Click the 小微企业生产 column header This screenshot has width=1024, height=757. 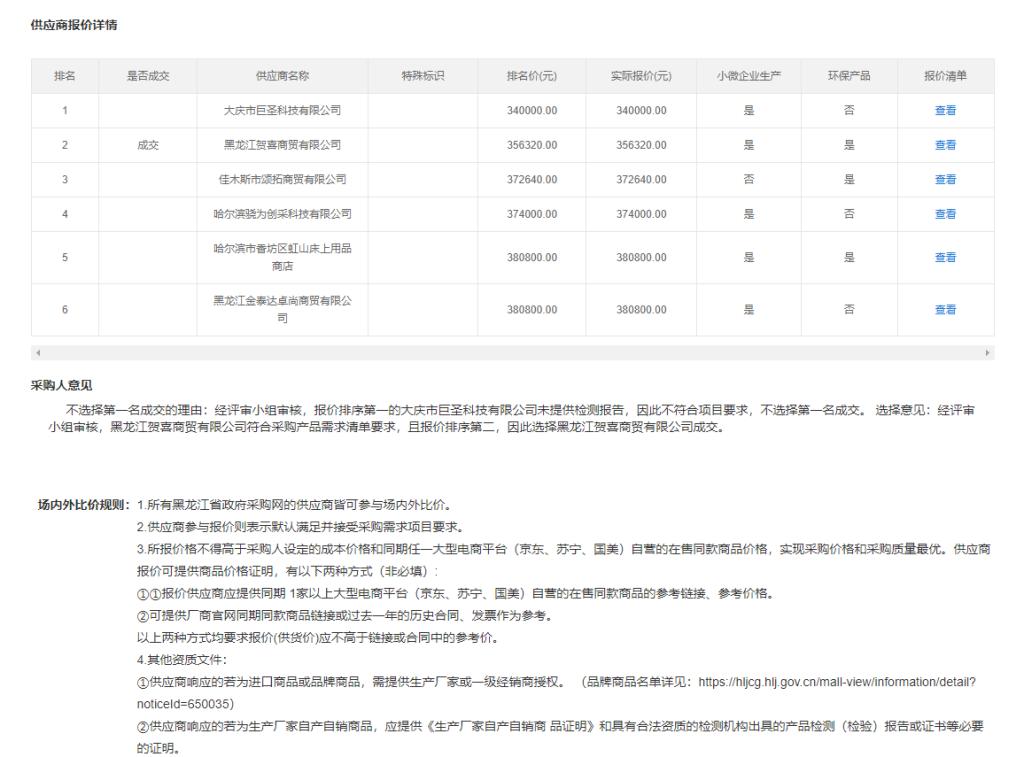point(748,76)
